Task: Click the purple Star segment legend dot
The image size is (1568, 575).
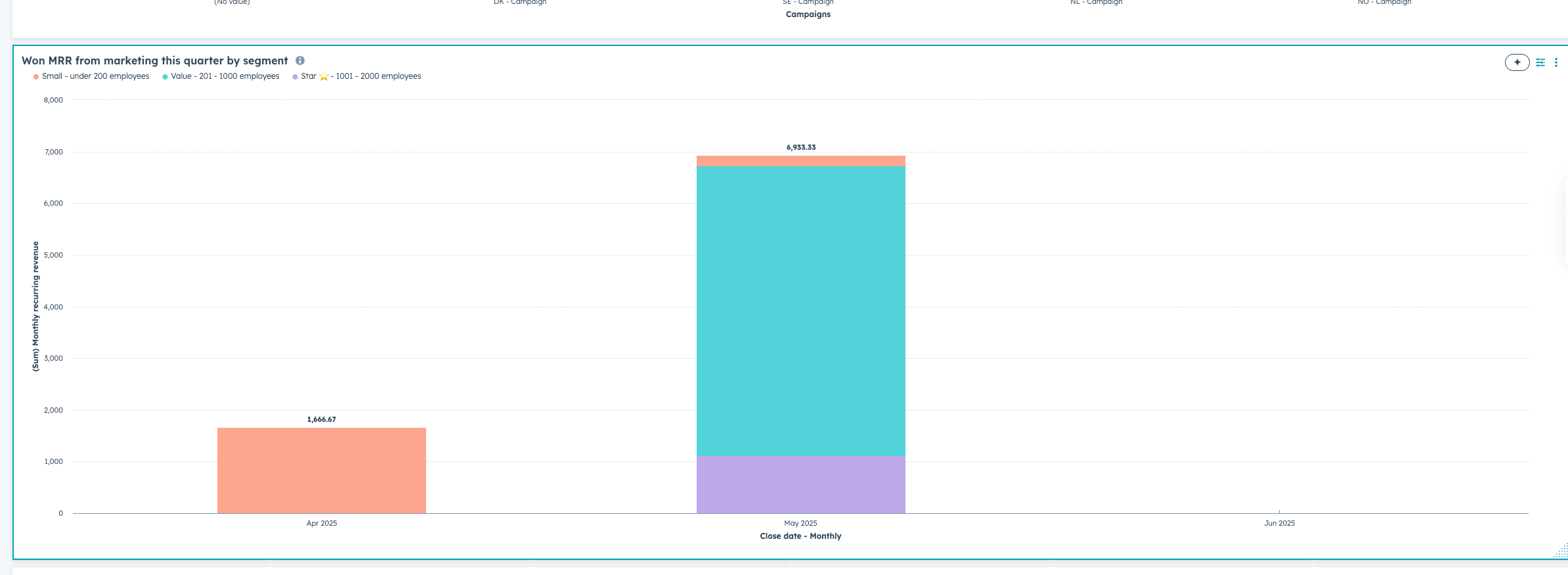Action: click(x=295, y=77)
